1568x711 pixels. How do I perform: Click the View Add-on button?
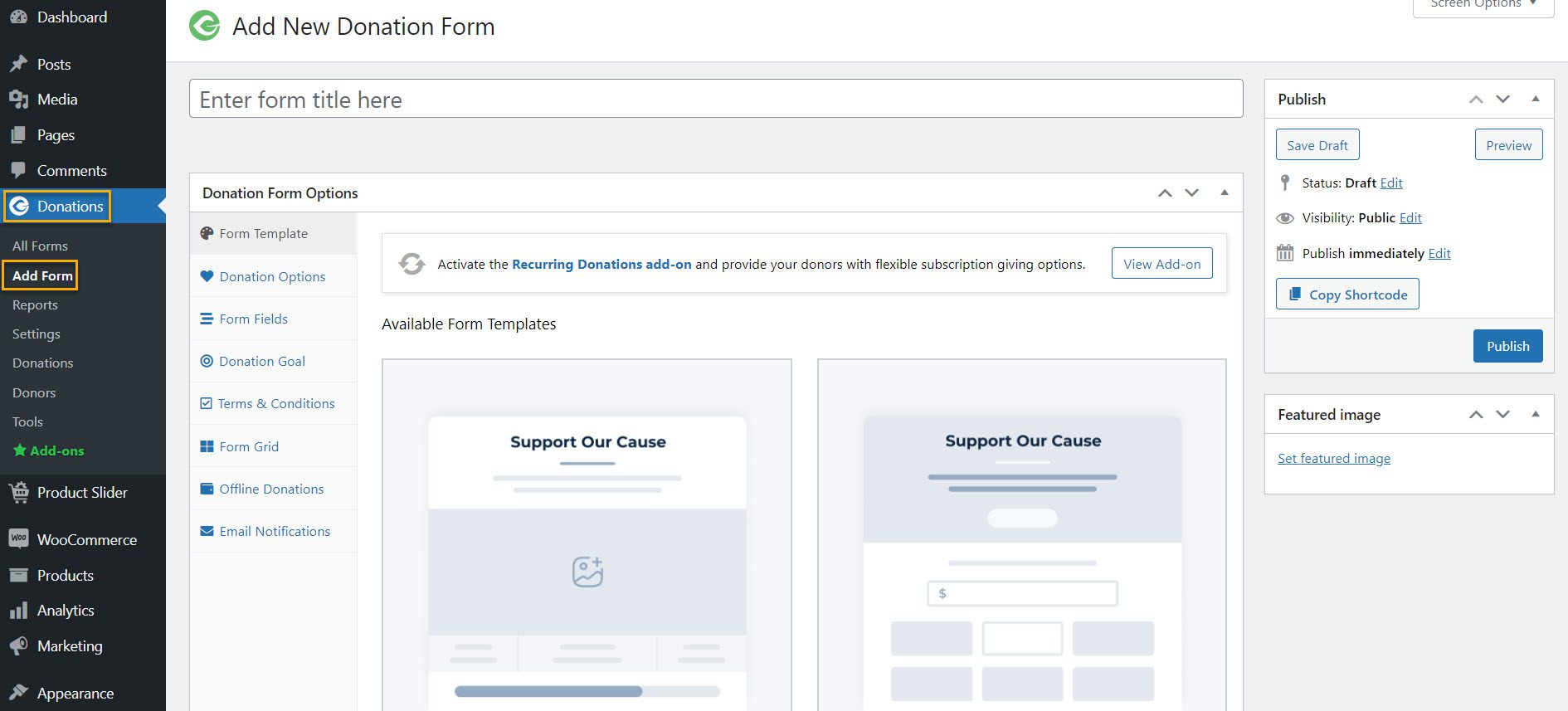click(1161, 264)
